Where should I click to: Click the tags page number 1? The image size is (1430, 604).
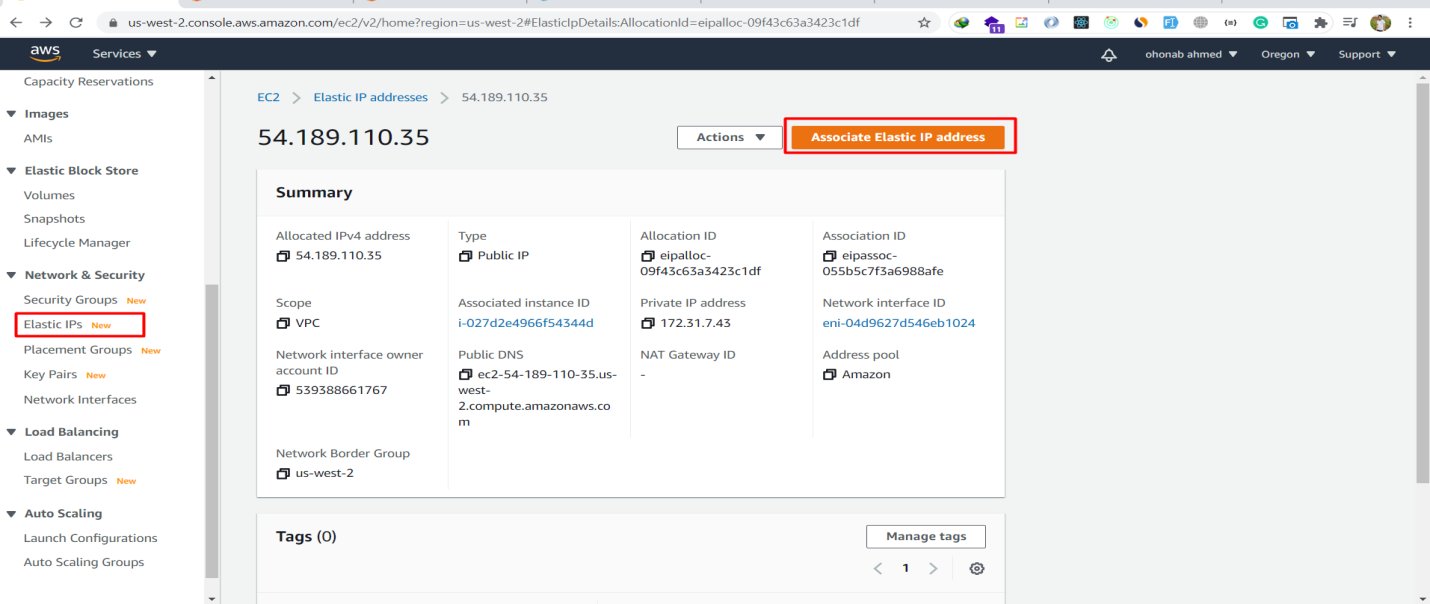point(906,568)
